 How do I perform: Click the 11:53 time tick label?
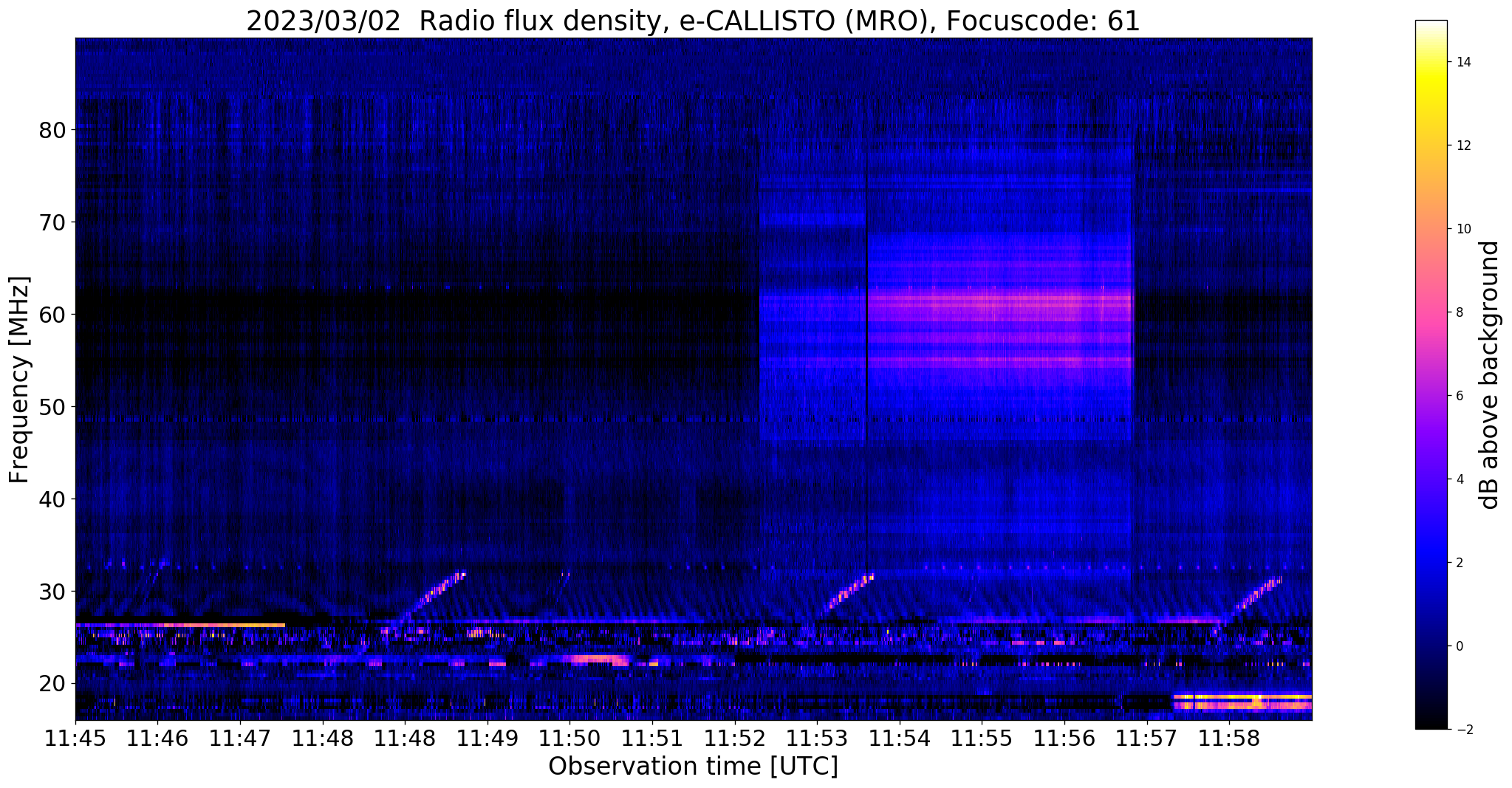(x=817, y=739)
